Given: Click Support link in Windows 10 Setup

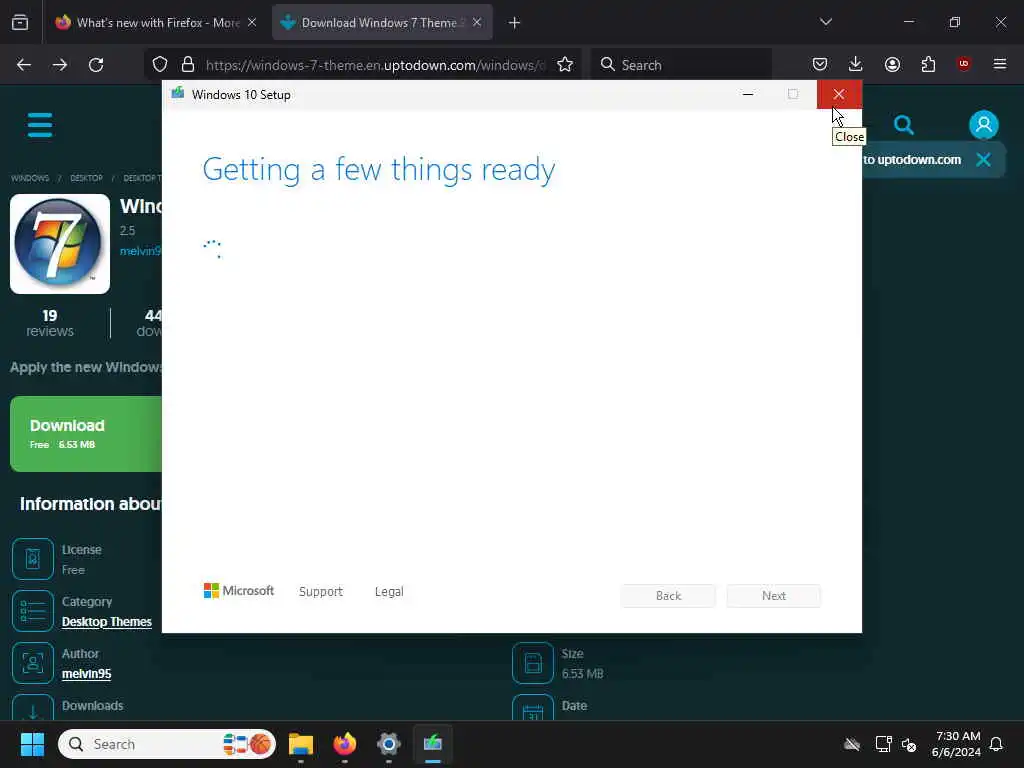Looking at the screenshot, I should pos(321,592).
